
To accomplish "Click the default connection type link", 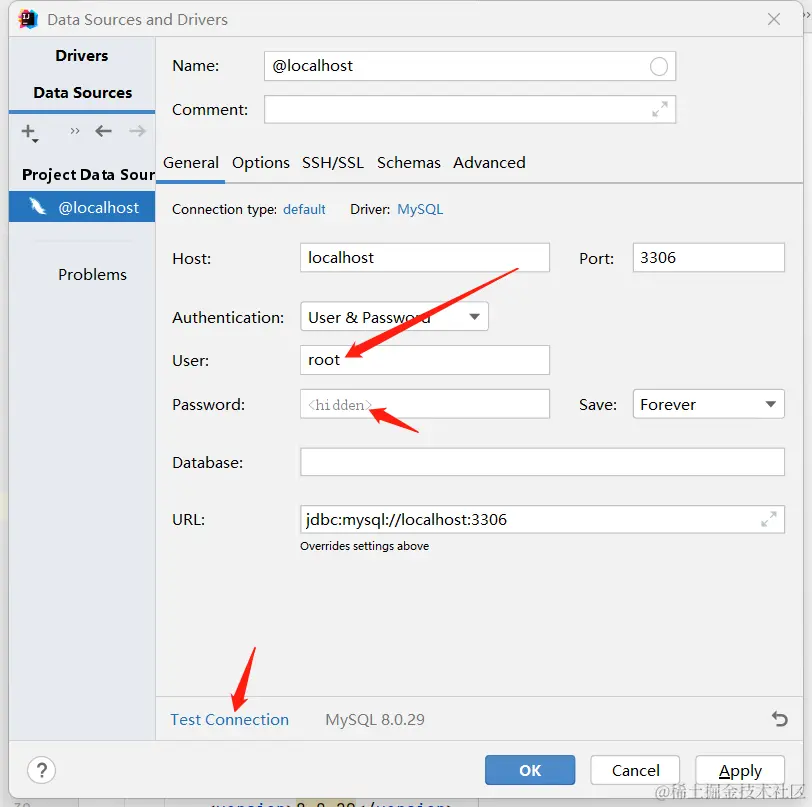I will (x=304, y=209).
